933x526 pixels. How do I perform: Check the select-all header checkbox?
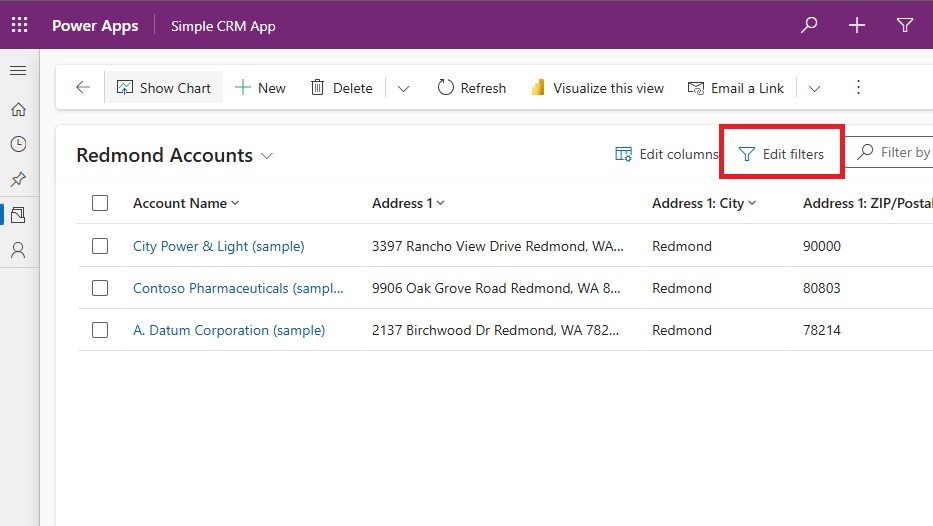pyautogui.click(x=100, y=203)
